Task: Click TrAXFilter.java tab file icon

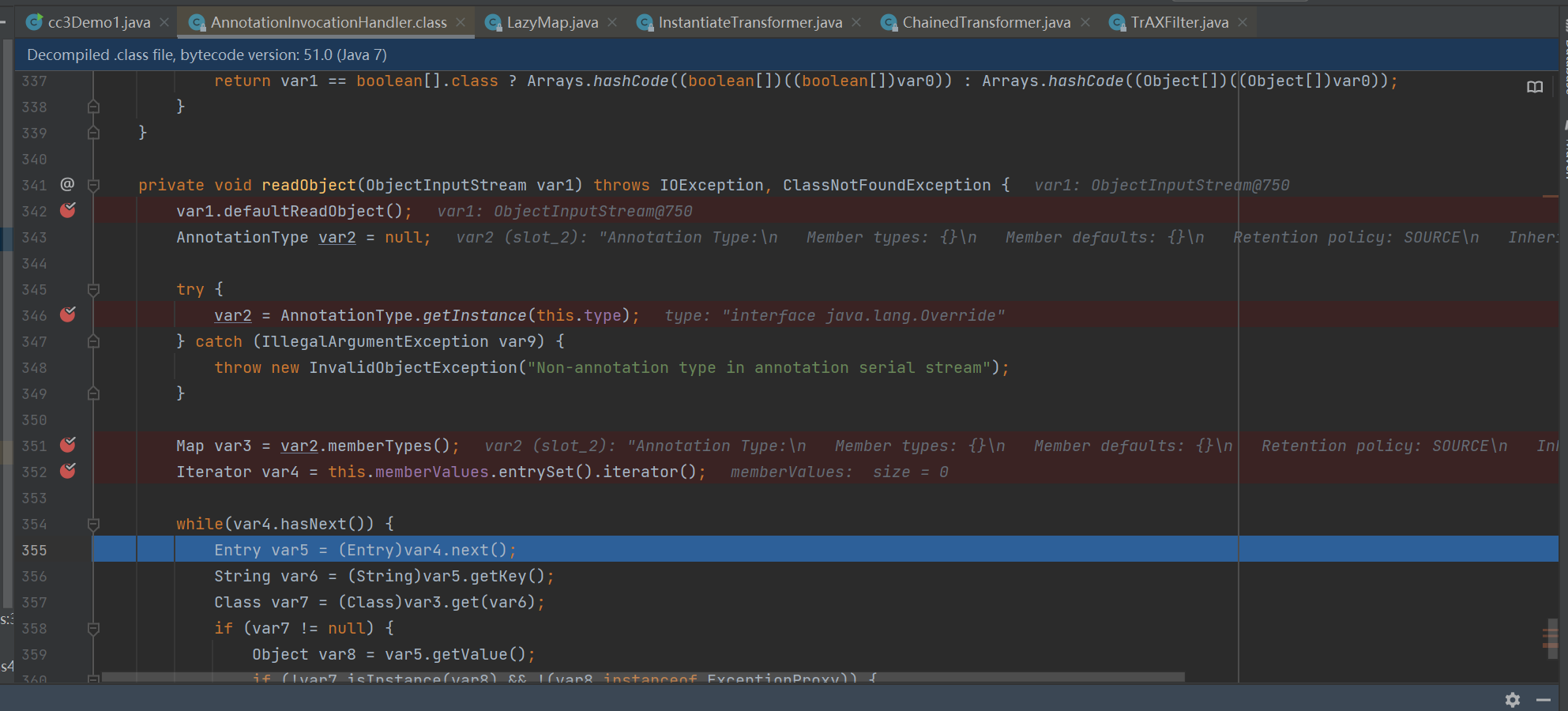Action: pos(1117,22)
